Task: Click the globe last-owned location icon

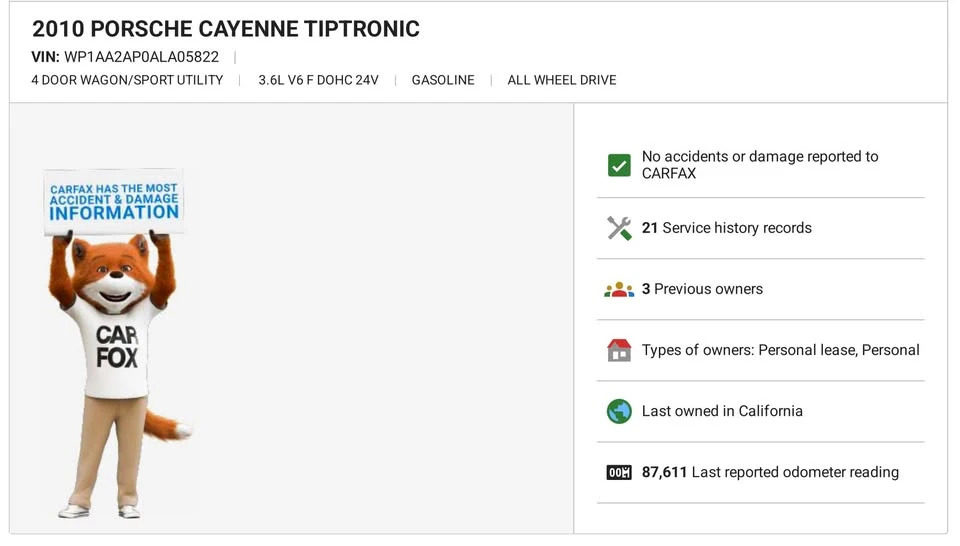Action: click(x=619, y=411)
